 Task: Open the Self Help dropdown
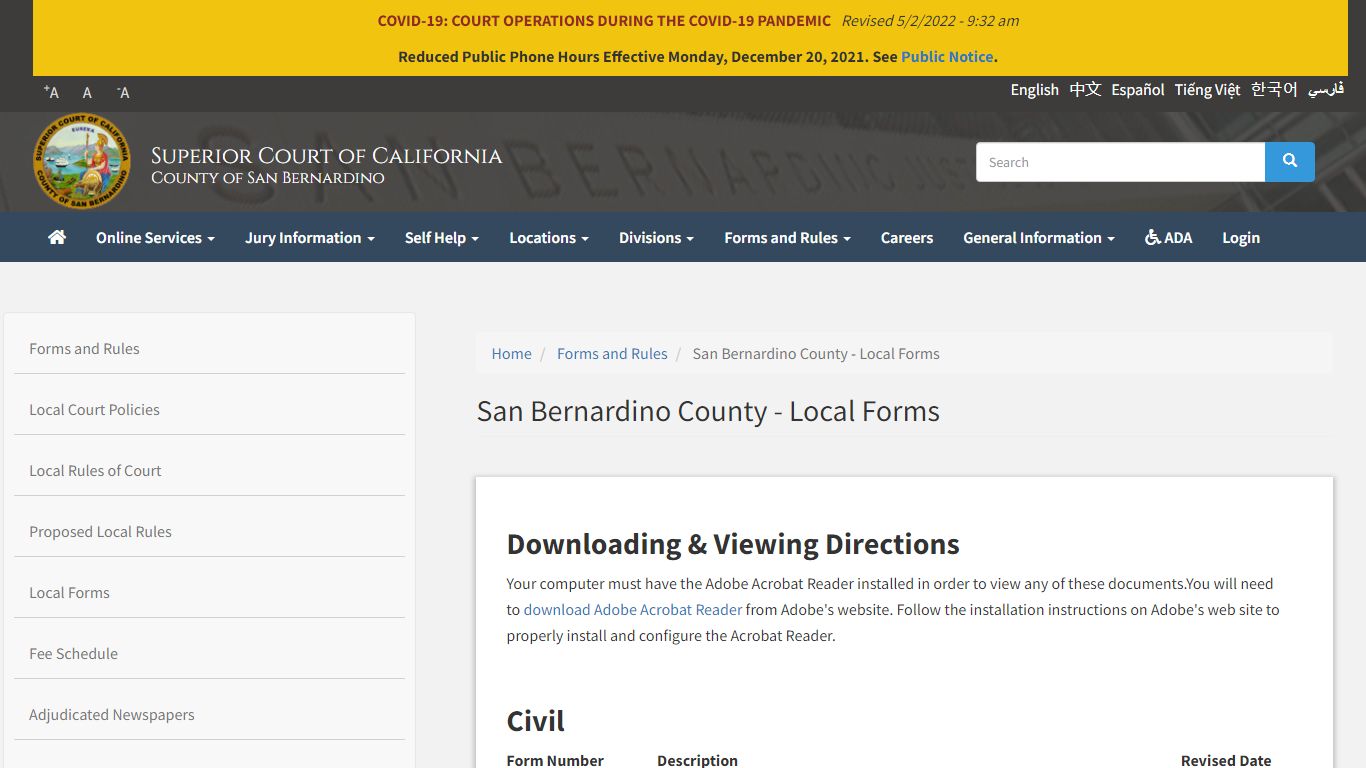442,237
